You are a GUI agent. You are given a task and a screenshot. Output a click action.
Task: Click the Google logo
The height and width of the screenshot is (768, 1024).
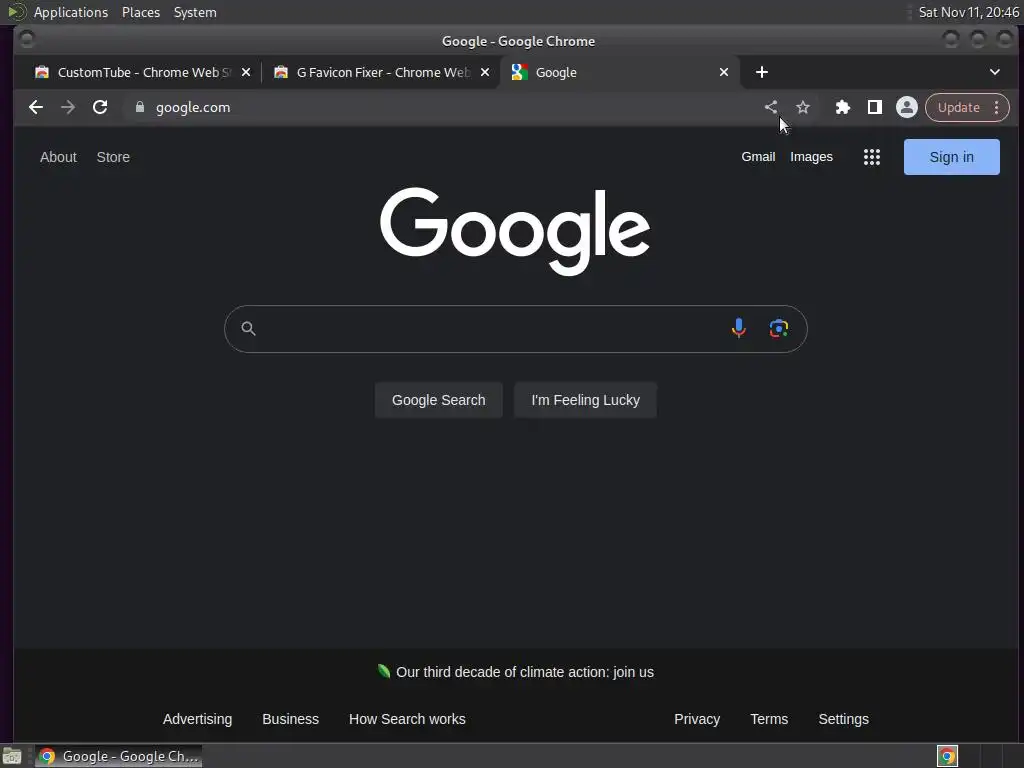515,231
